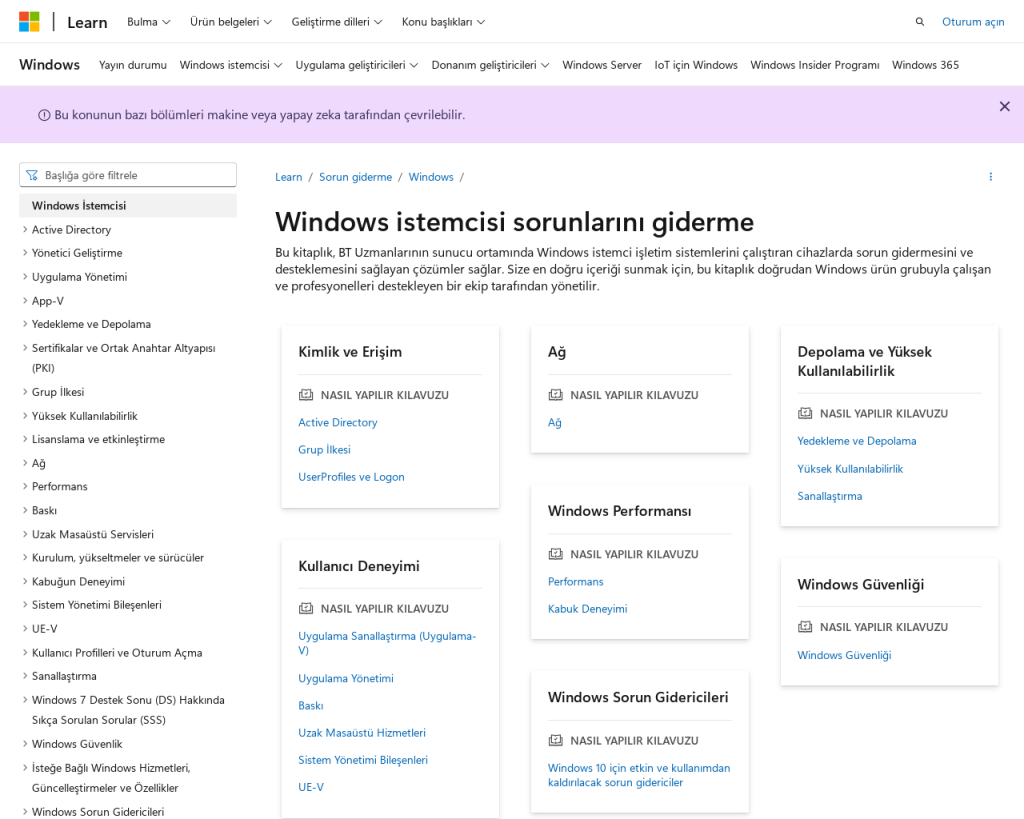Open the Uygulama geliştiricileri dropdown
1024x819 pixels.
[x=357, y=65]
